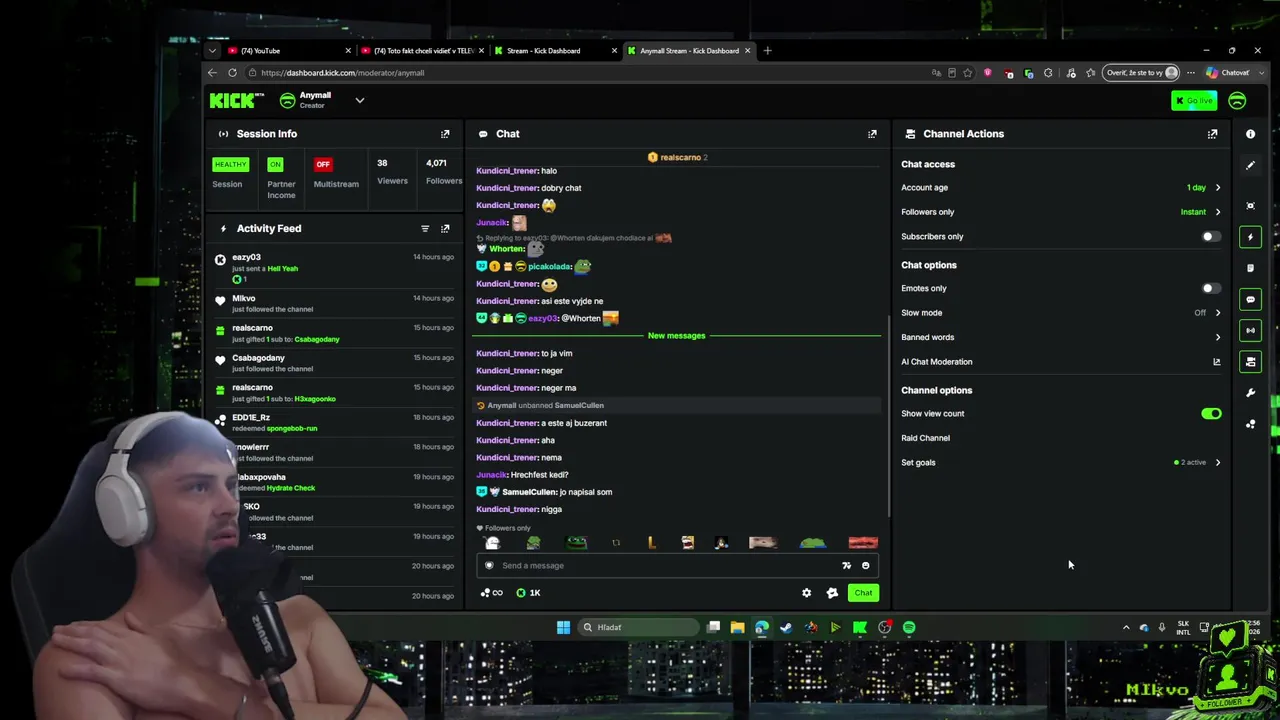Click the Go live button
1280x720 pixels.
point(1195,100)
